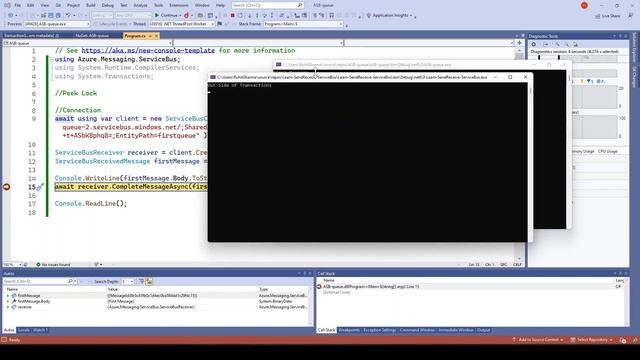Click the Live Share button

(608, 16)
